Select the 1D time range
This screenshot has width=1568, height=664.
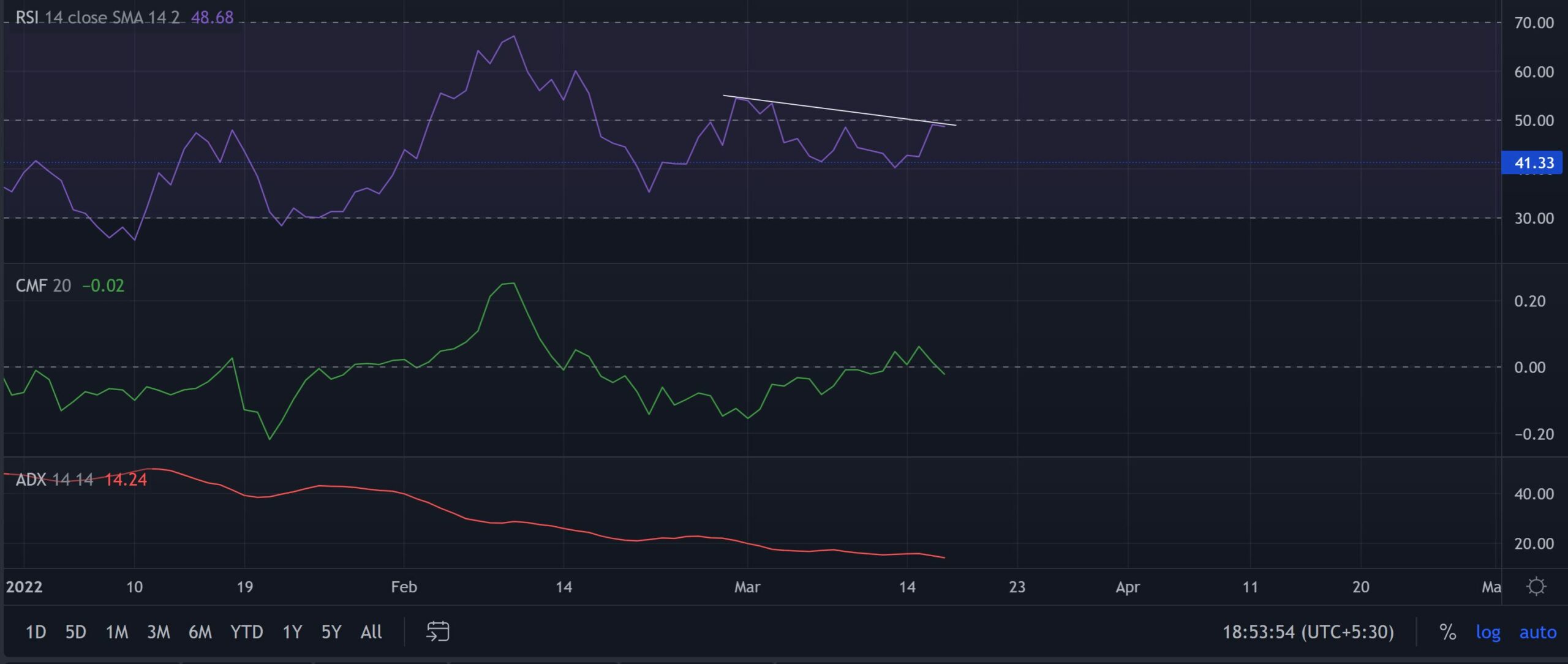(36, 632)
